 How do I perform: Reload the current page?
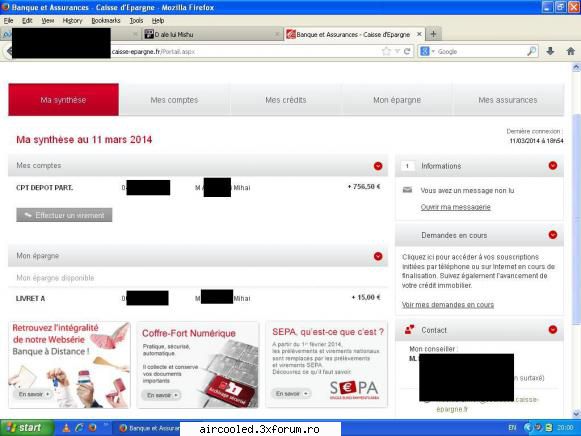pyautogui.click(x=407, y=51)
